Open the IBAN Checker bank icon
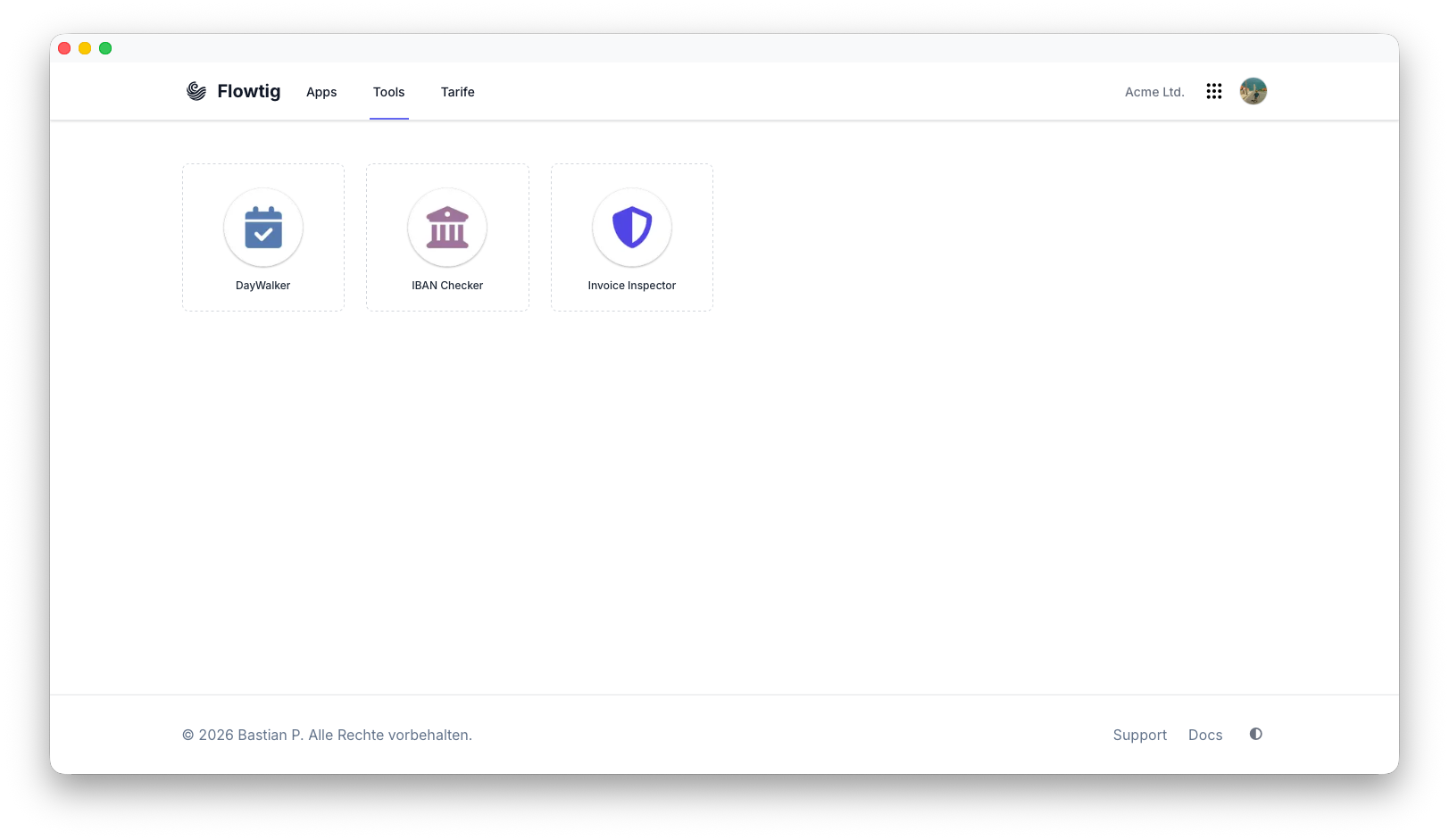Image resolution: width=1449 pixels, height=840 pixels. pyautogui.click(x=447, y=228)
